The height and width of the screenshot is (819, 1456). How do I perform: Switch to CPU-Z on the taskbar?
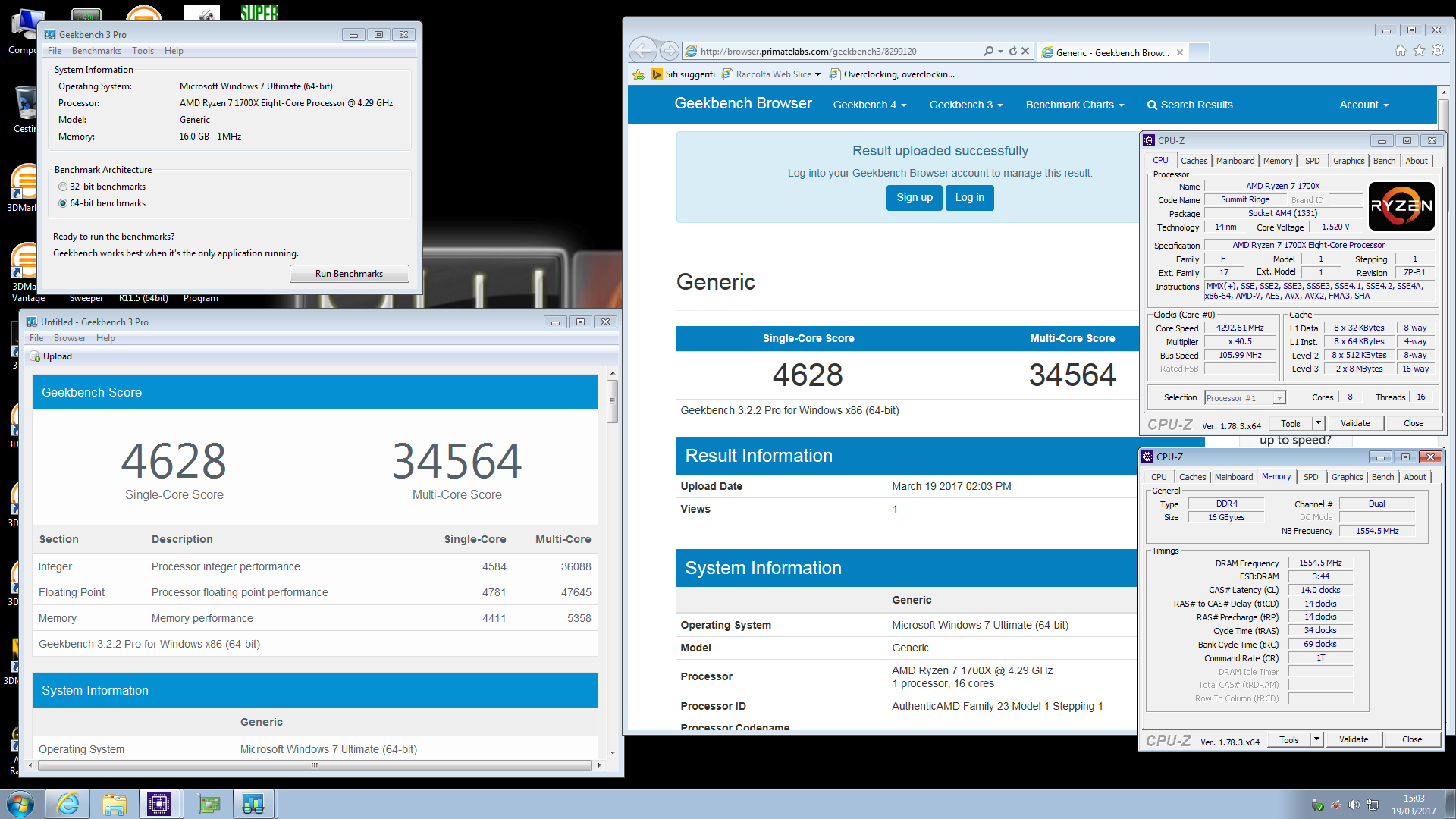(x=159, y=804)
